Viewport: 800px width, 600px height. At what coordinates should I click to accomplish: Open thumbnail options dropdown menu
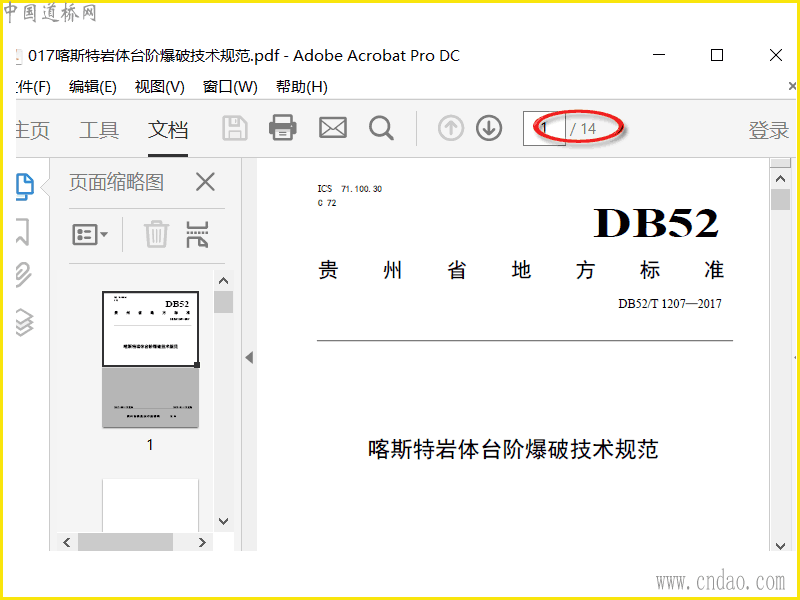coord(90,235)
